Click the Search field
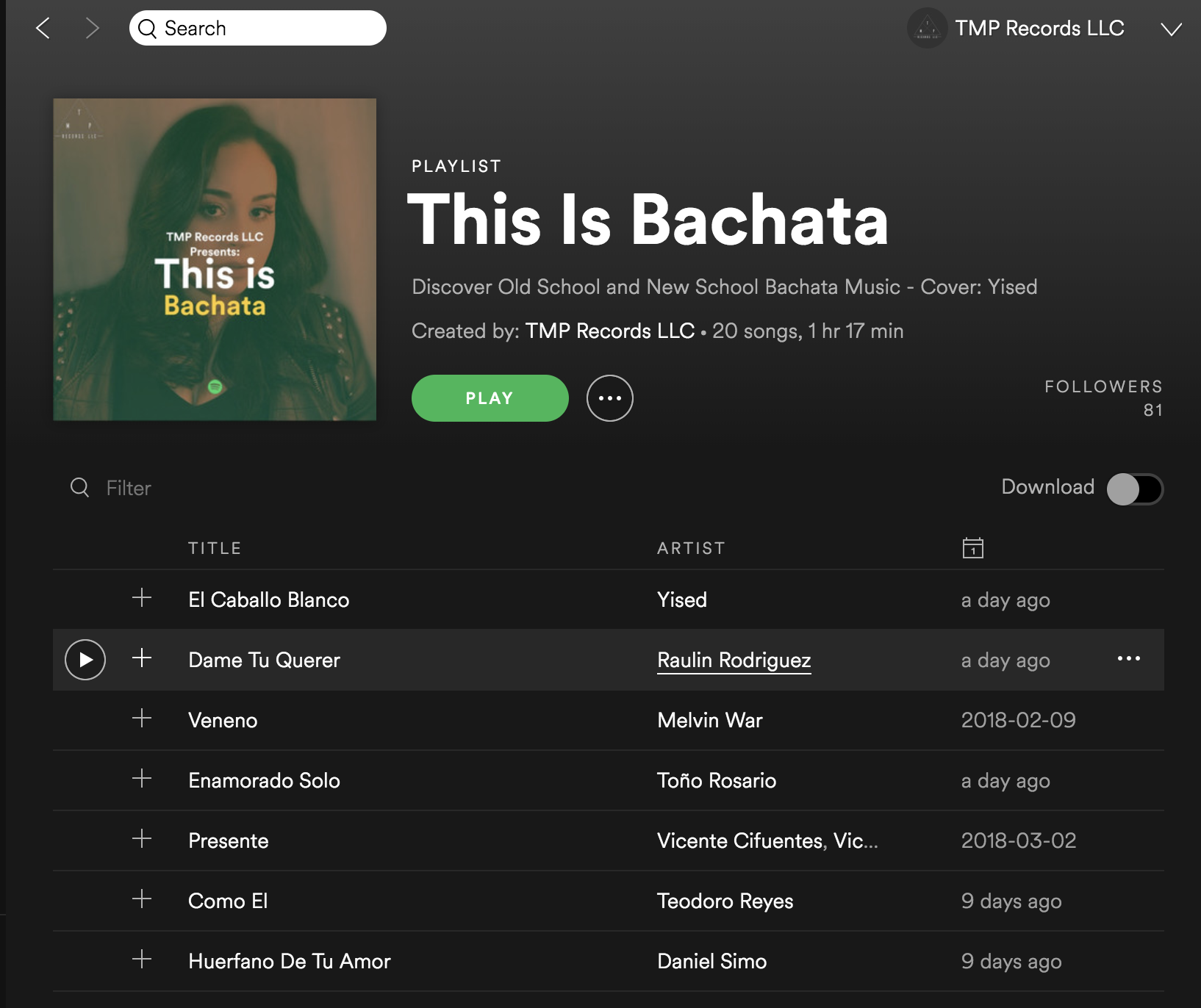Viewport: 1201px width, 1008px height. (x=258, y=28)
